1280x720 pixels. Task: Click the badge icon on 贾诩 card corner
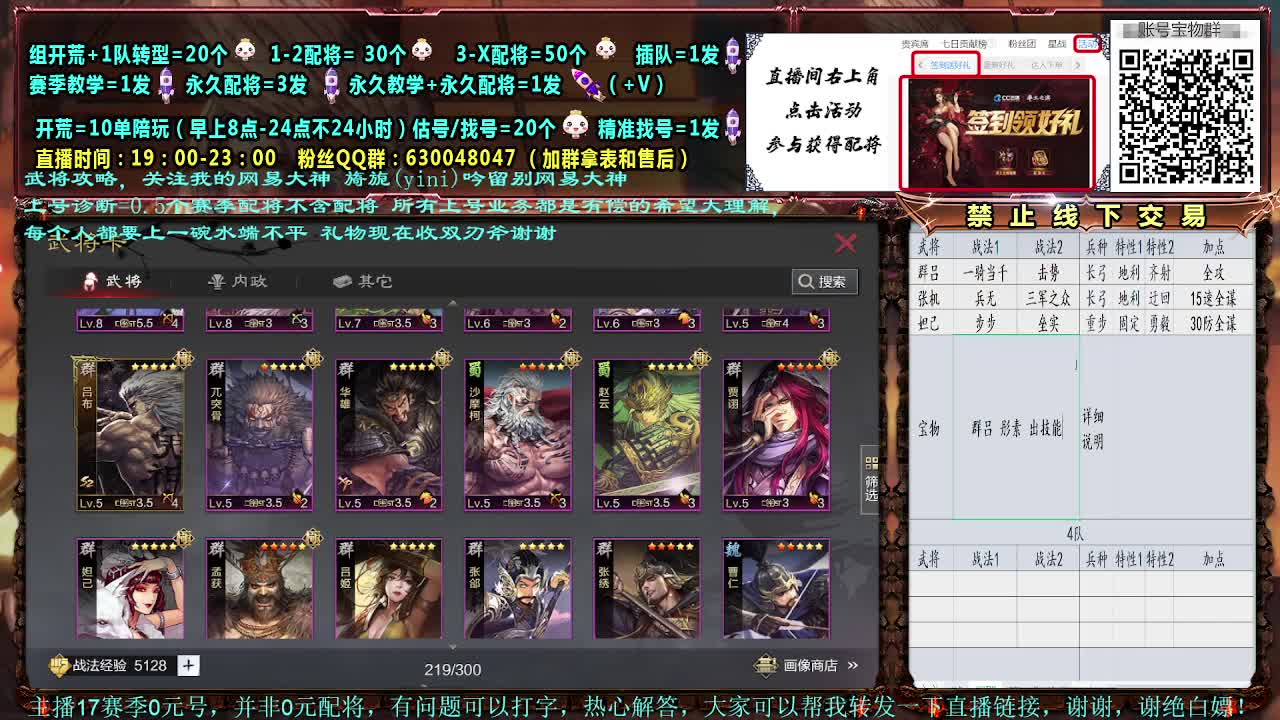pos(829,359)
